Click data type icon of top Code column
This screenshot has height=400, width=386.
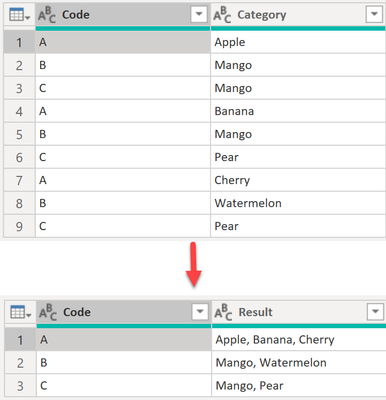pos(47,15)
